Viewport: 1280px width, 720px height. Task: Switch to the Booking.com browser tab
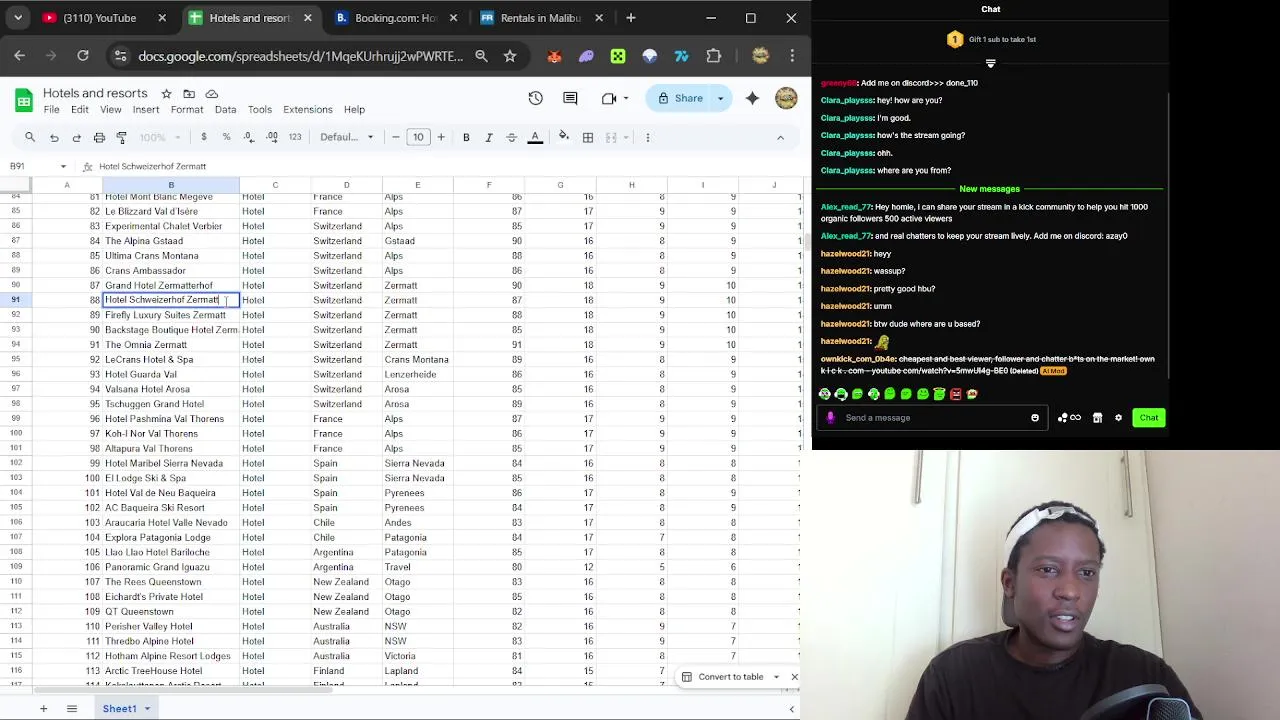397,18
